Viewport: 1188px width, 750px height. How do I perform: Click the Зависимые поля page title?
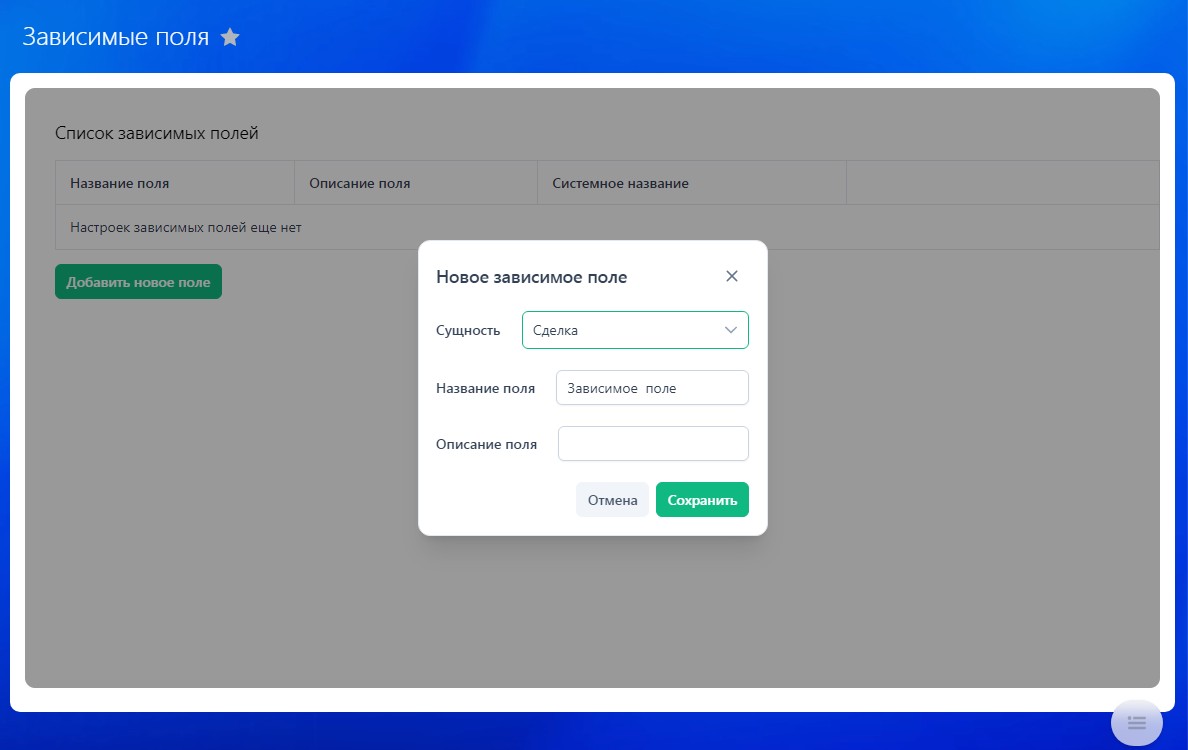pos(116,38)
